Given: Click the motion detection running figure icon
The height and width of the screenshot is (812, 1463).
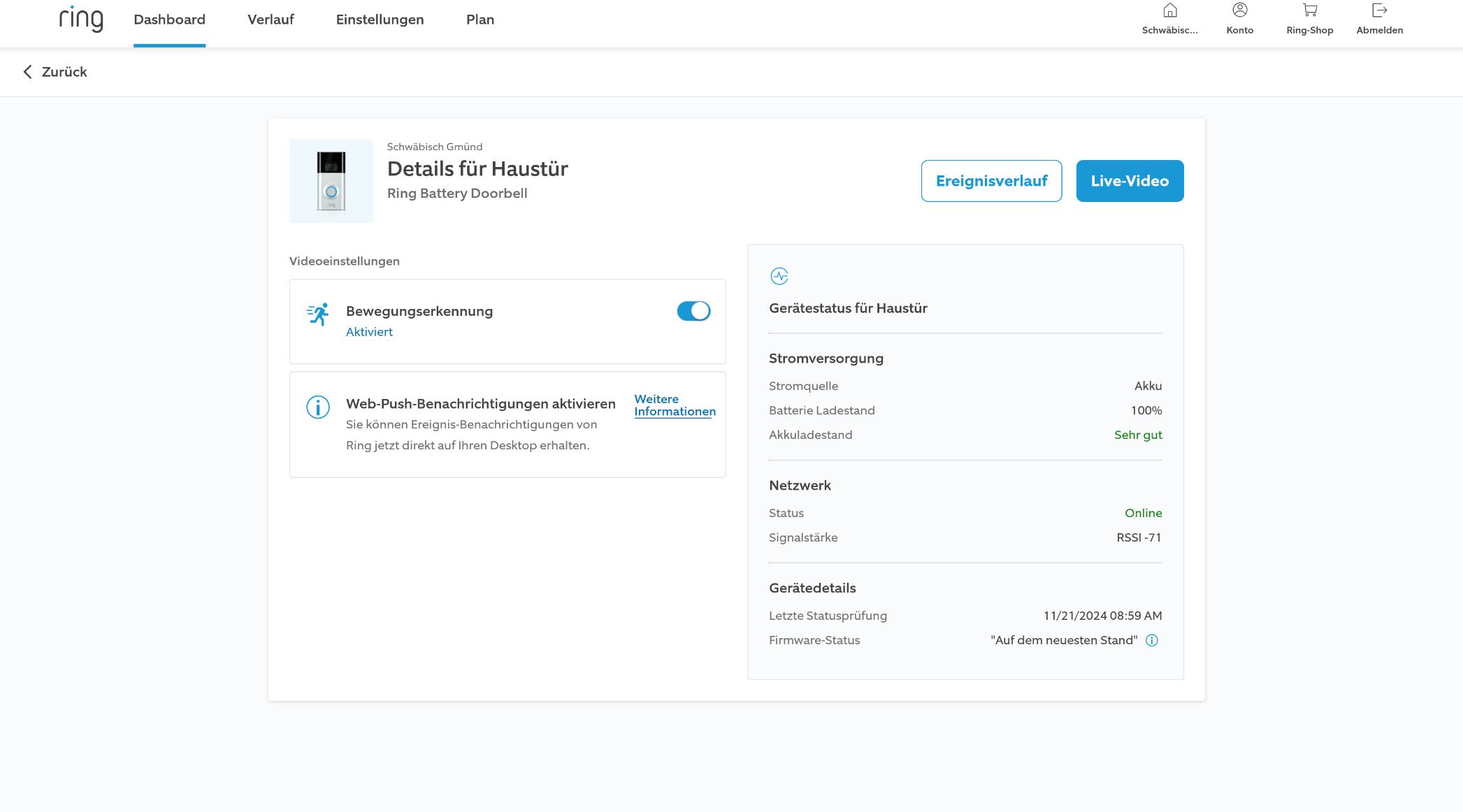Looking at the screenshot, I should 318,314.
